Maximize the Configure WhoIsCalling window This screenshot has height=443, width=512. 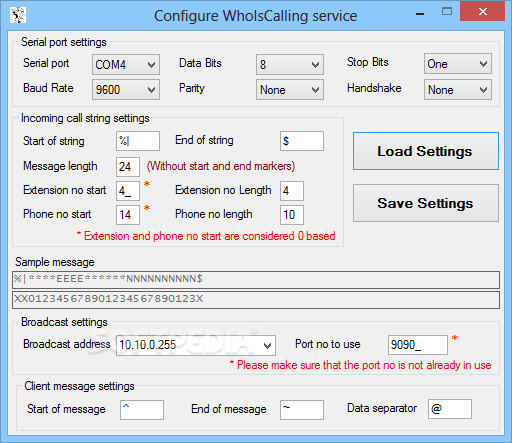(447, 12)
